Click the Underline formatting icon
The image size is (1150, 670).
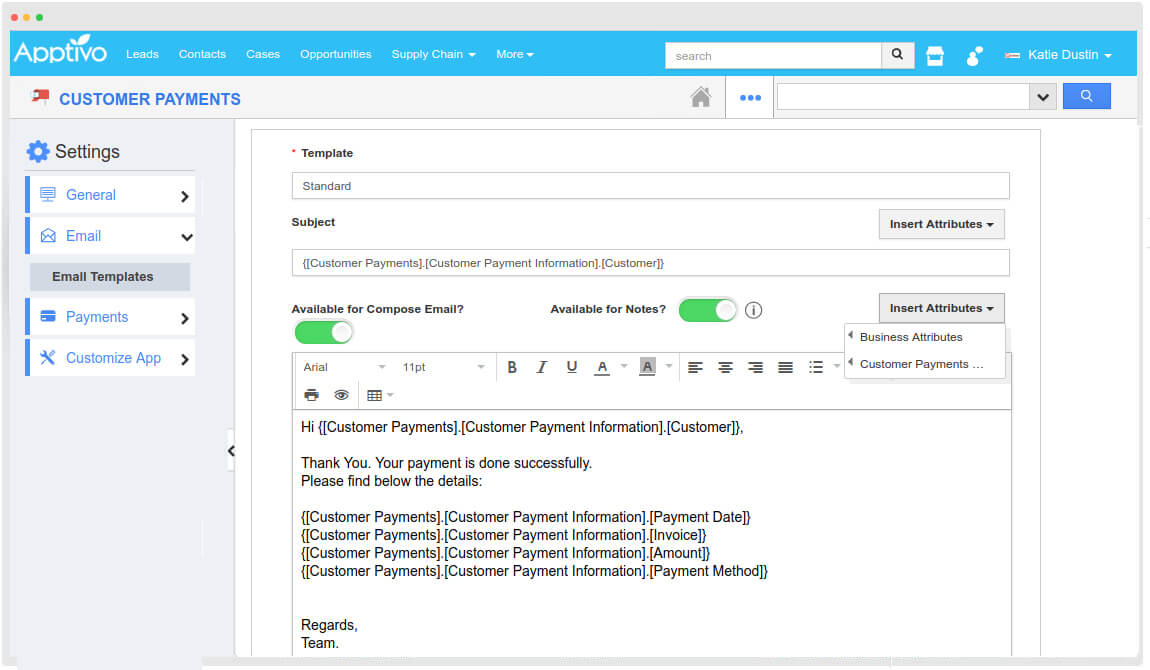(572, 367)
